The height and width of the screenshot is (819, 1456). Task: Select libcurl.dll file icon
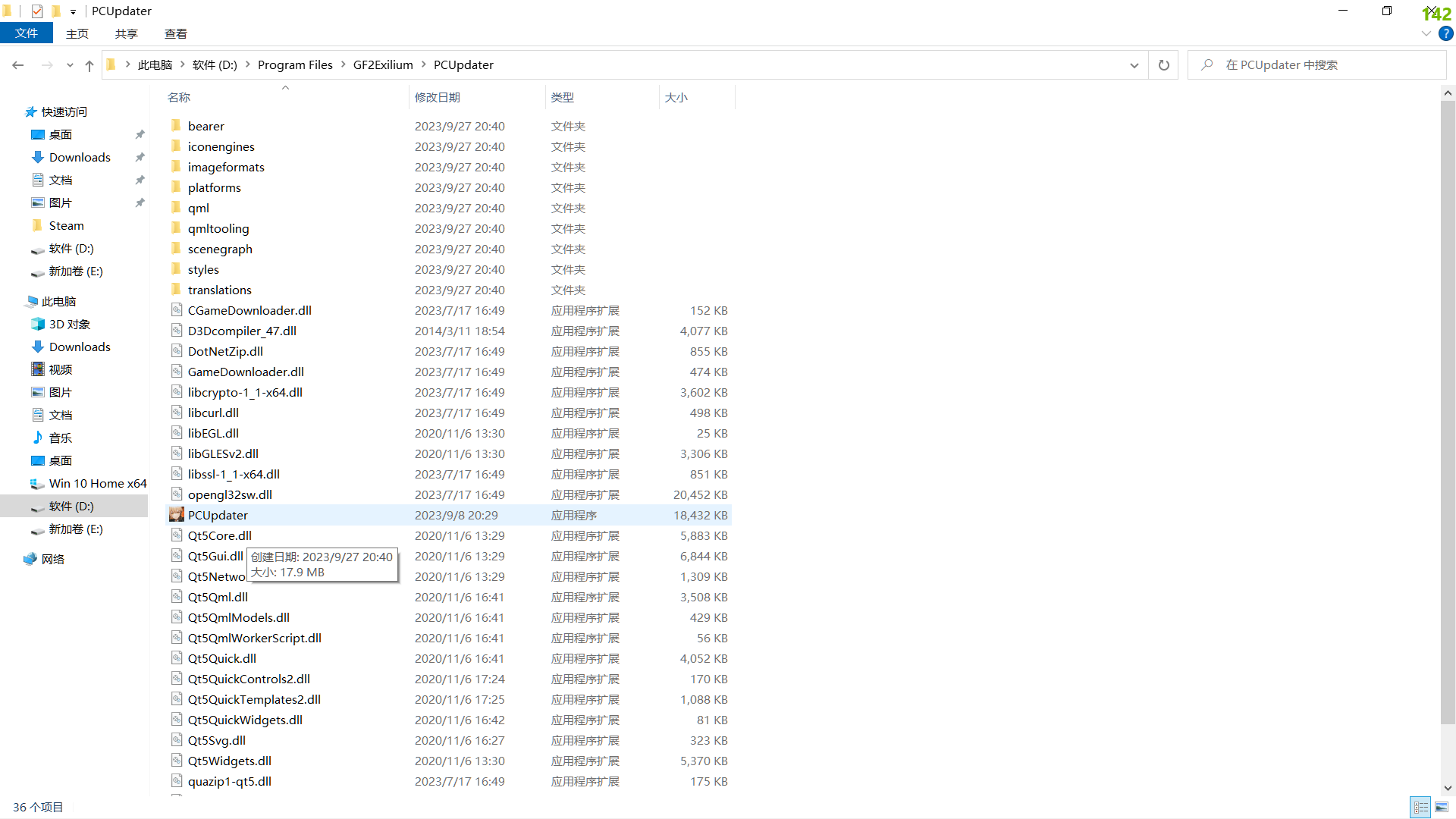click(177, 413)
